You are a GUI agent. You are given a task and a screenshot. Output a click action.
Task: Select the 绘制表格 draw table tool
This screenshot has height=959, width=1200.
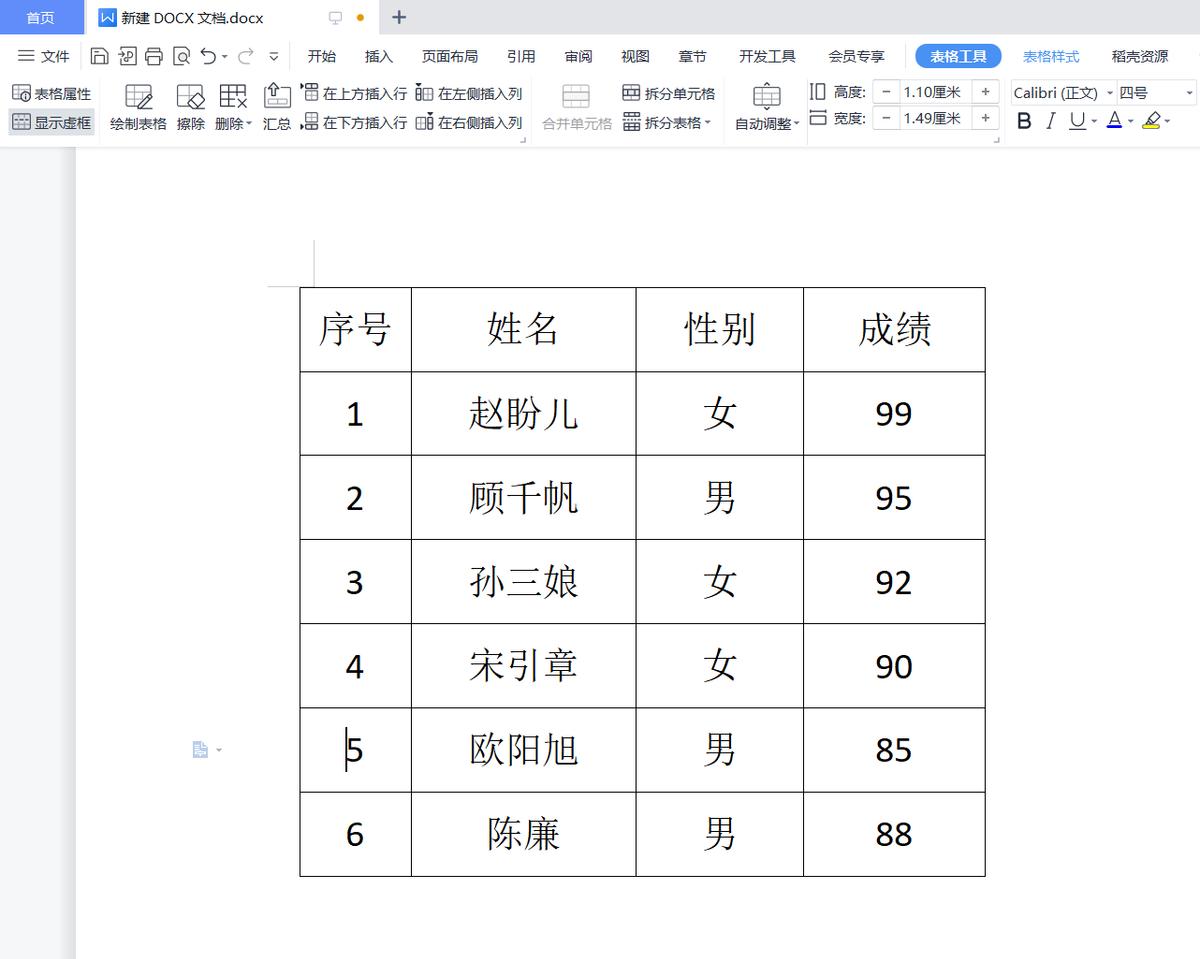point(137,107)
